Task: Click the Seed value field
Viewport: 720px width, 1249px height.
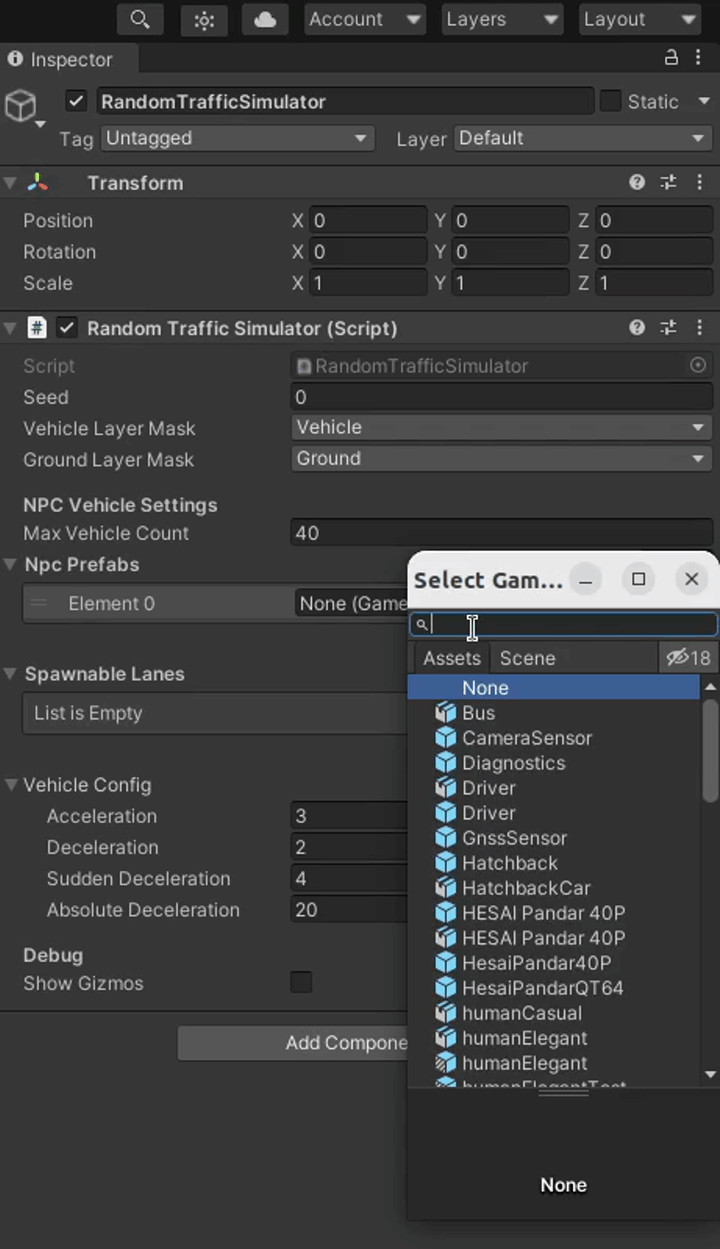Action: click(502, 397)
